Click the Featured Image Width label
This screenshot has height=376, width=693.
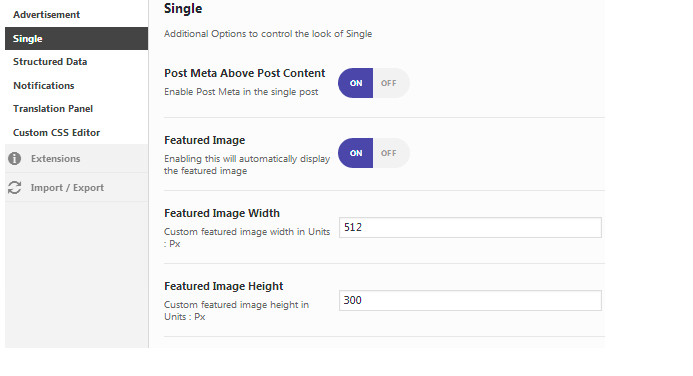222,213
